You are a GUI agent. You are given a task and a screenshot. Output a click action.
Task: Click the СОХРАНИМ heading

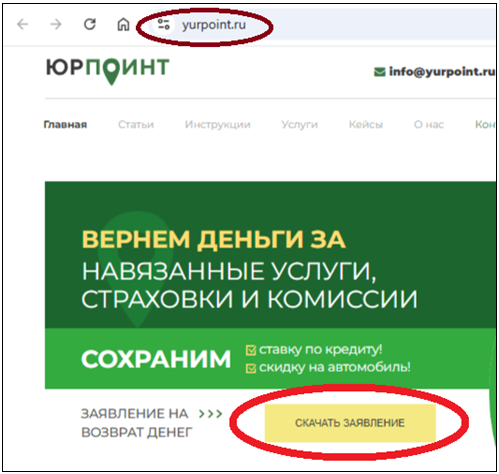point(156,359)
